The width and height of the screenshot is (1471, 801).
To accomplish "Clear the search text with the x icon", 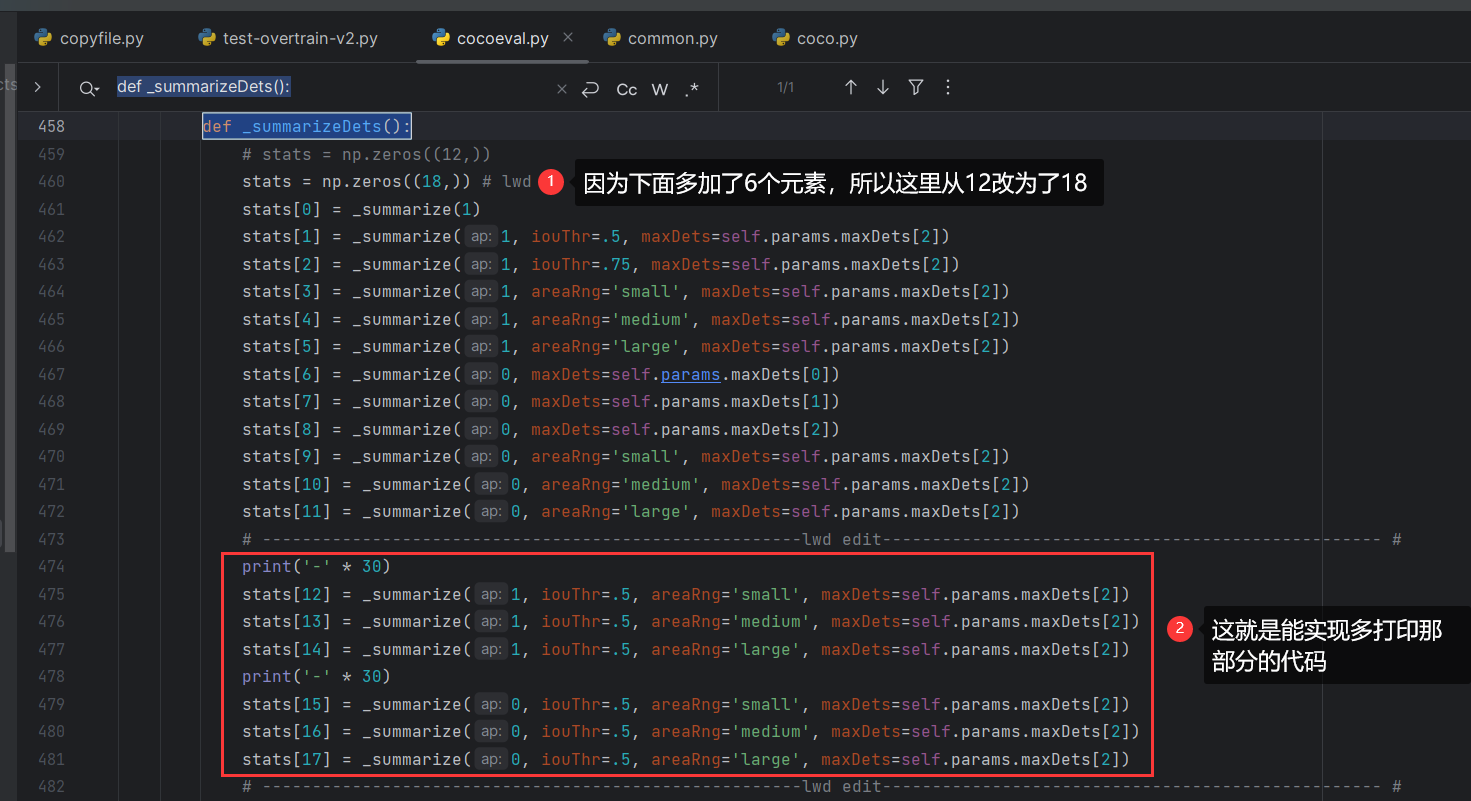I will coord(562,89).
